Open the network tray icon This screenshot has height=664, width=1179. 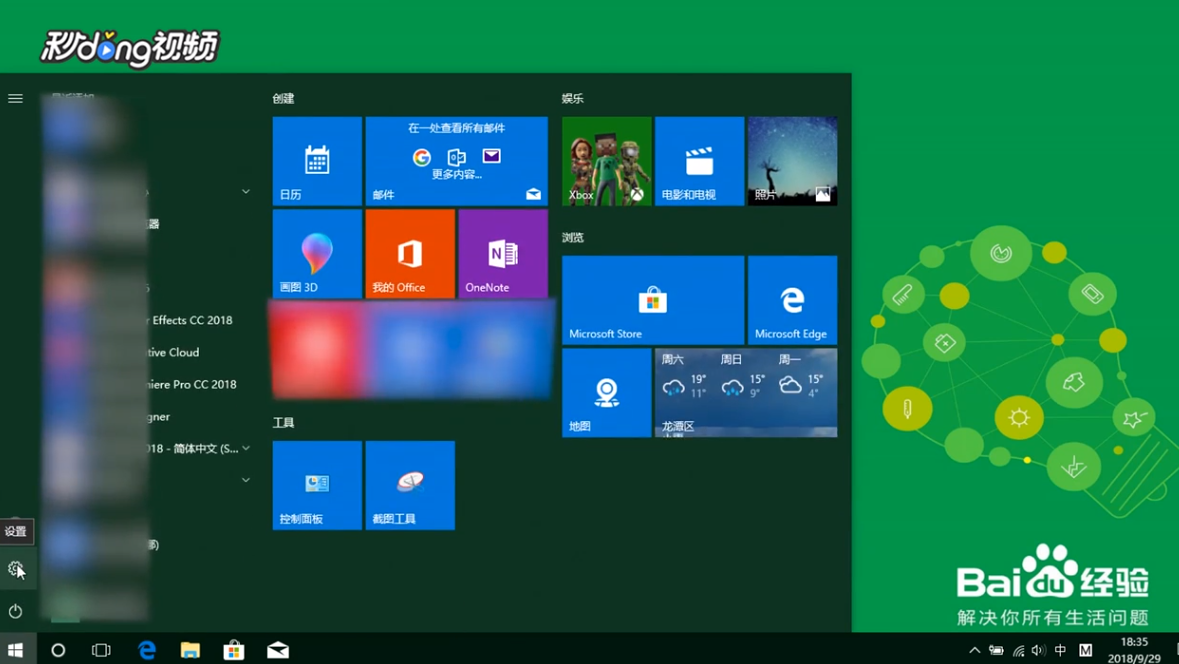(1018, 650)
